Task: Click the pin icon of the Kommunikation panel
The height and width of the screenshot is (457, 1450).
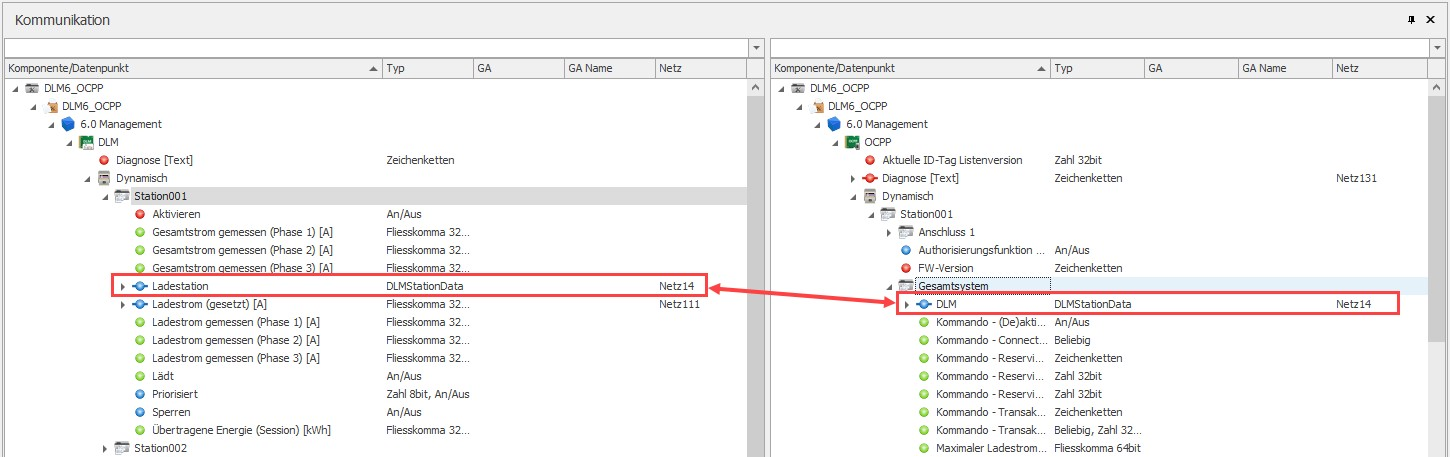Action: pyautogui.click(x=1410, y=20)
